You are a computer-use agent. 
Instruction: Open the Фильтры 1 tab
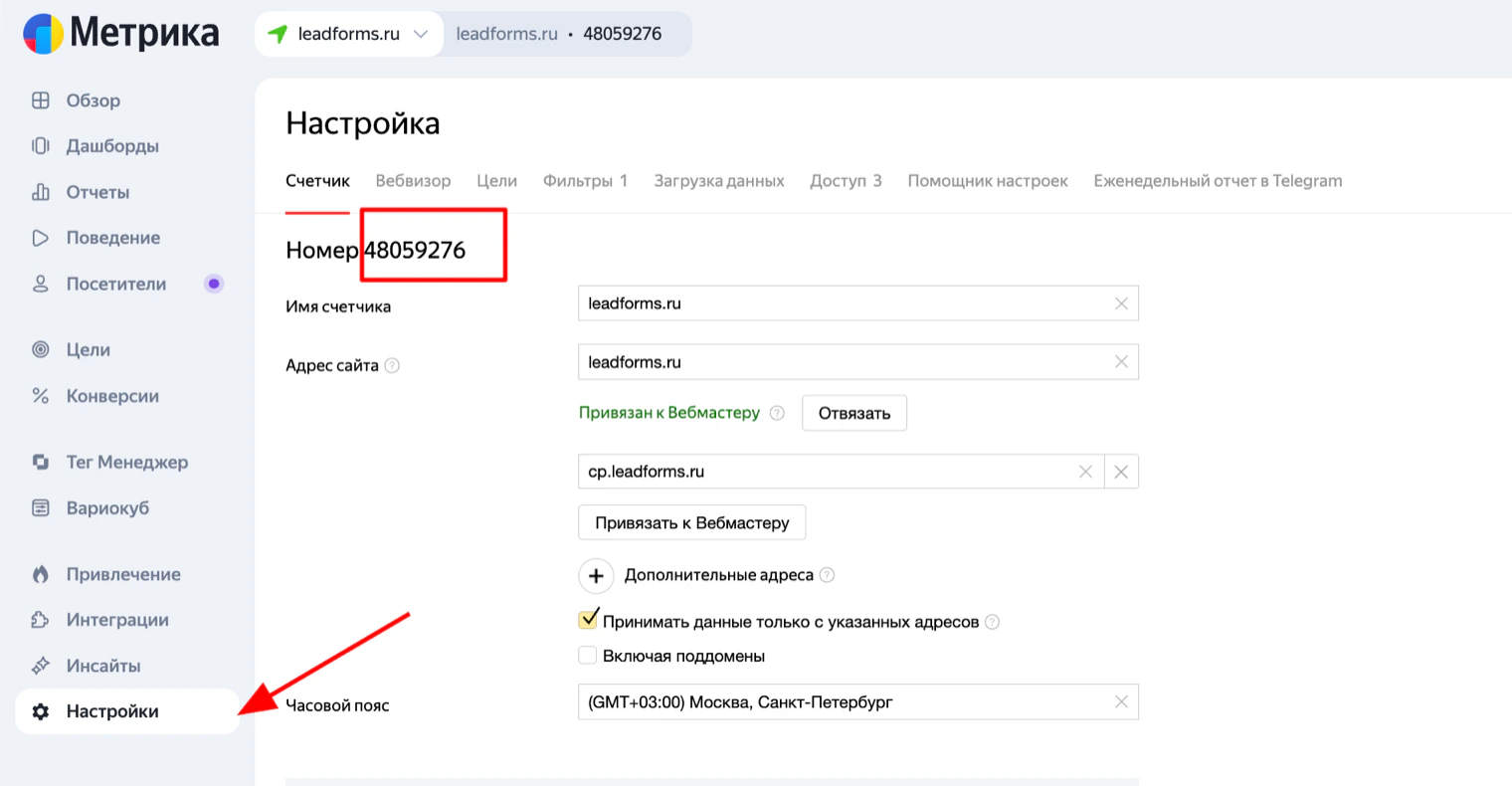[x=585, y=181]
